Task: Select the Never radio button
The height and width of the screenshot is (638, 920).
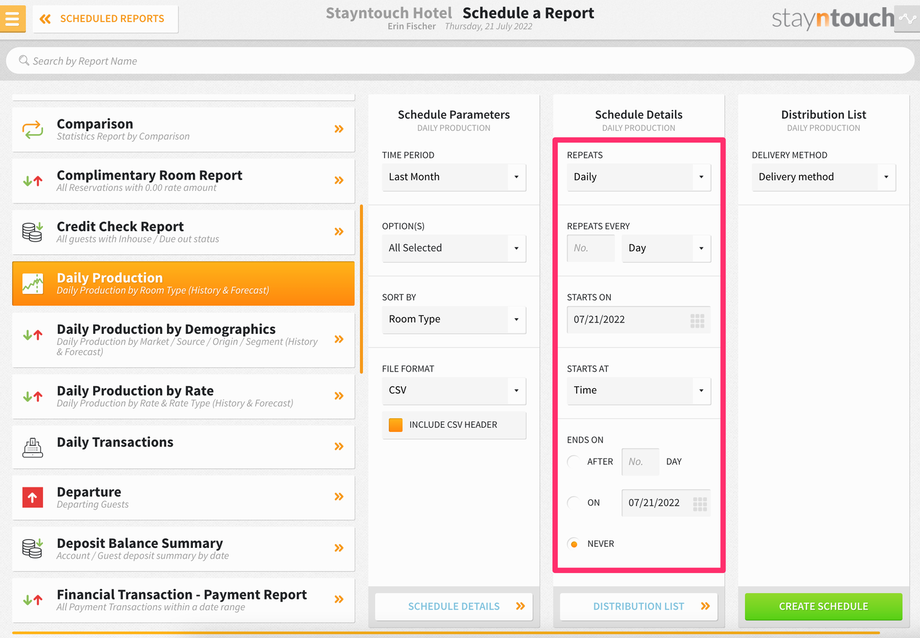Action: (x=574, y=544)
